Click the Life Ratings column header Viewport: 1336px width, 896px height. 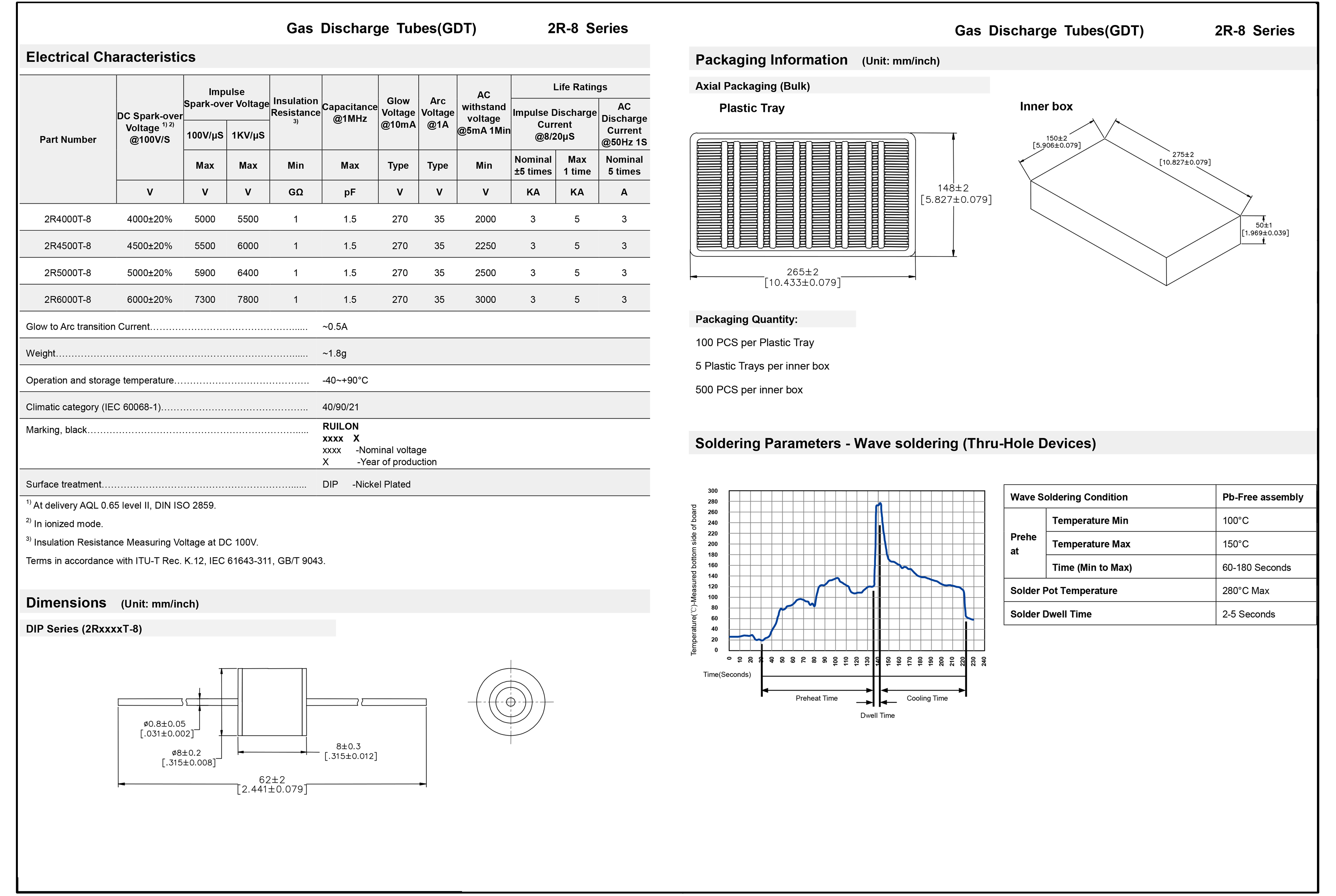(x=579, y=87)
